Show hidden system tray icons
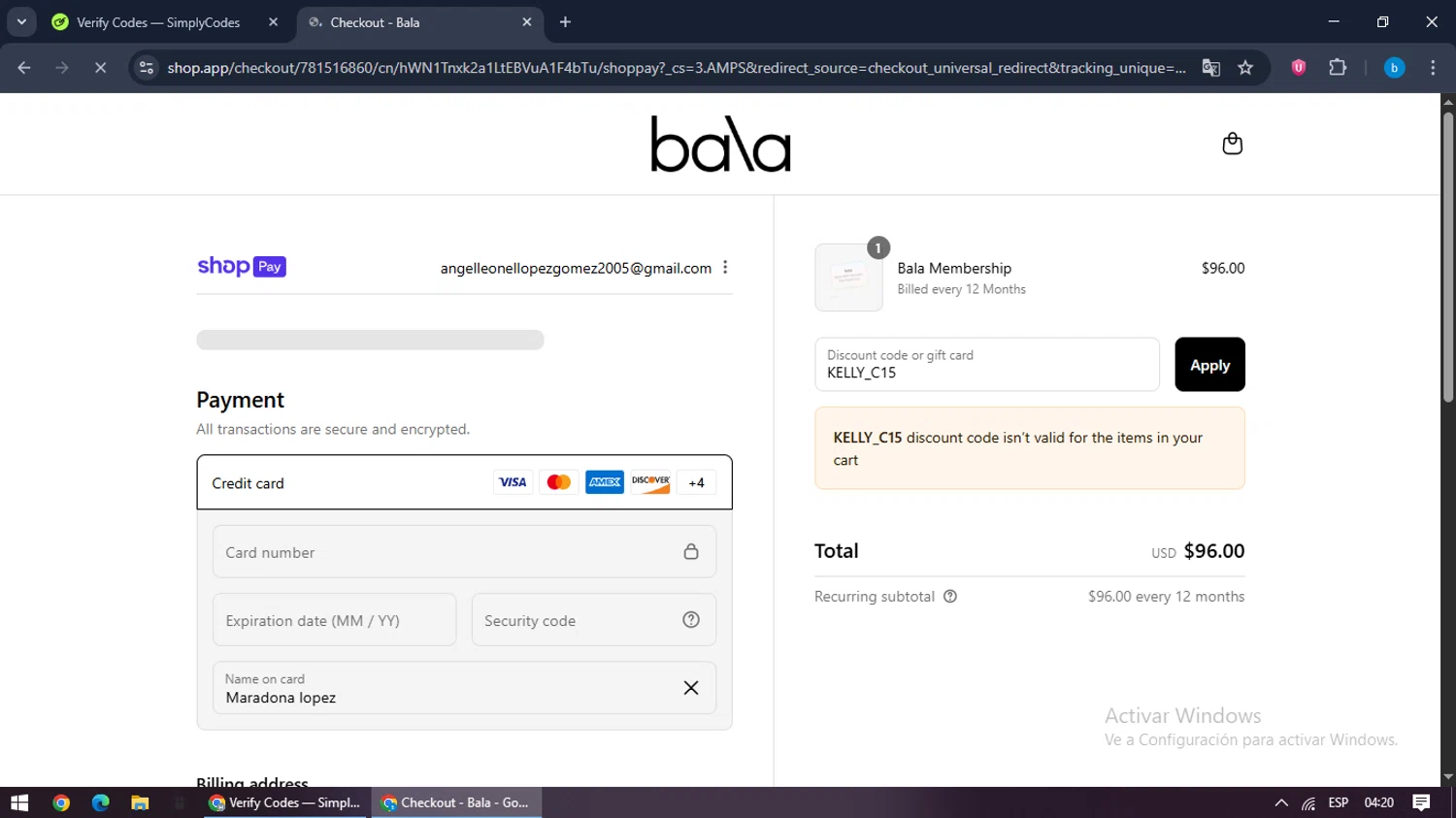The image size is (1456, 818). (1281, 802)
